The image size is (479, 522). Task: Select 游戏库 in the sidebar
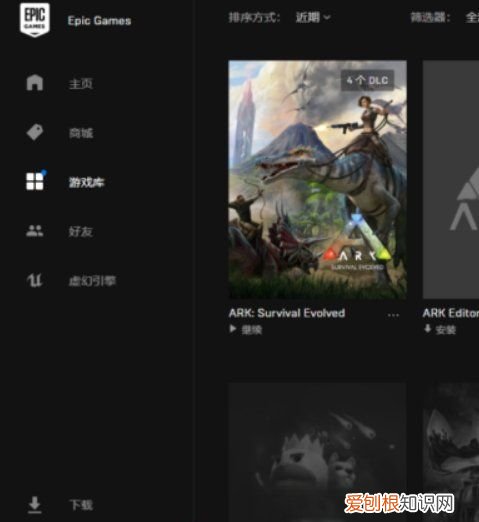(86, 182)
